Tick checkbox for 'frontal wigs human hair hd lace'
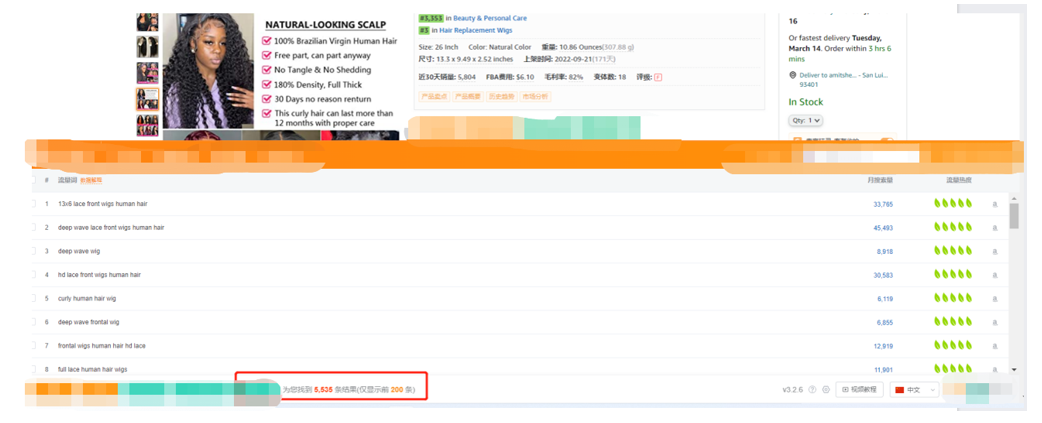 click(33, 346)
